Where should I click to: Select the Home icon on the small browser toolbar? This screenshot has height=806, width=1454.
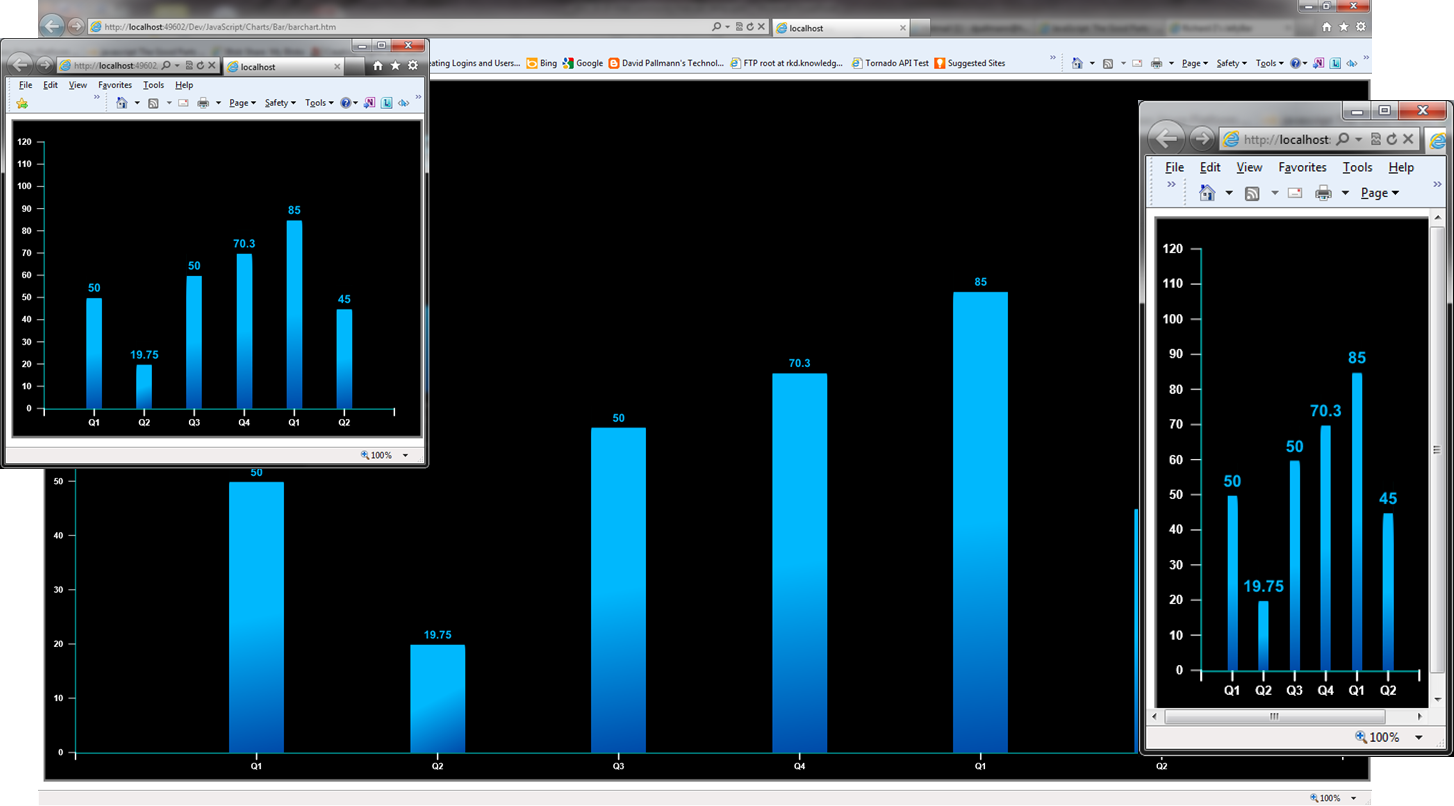click(x=121, y=102)
